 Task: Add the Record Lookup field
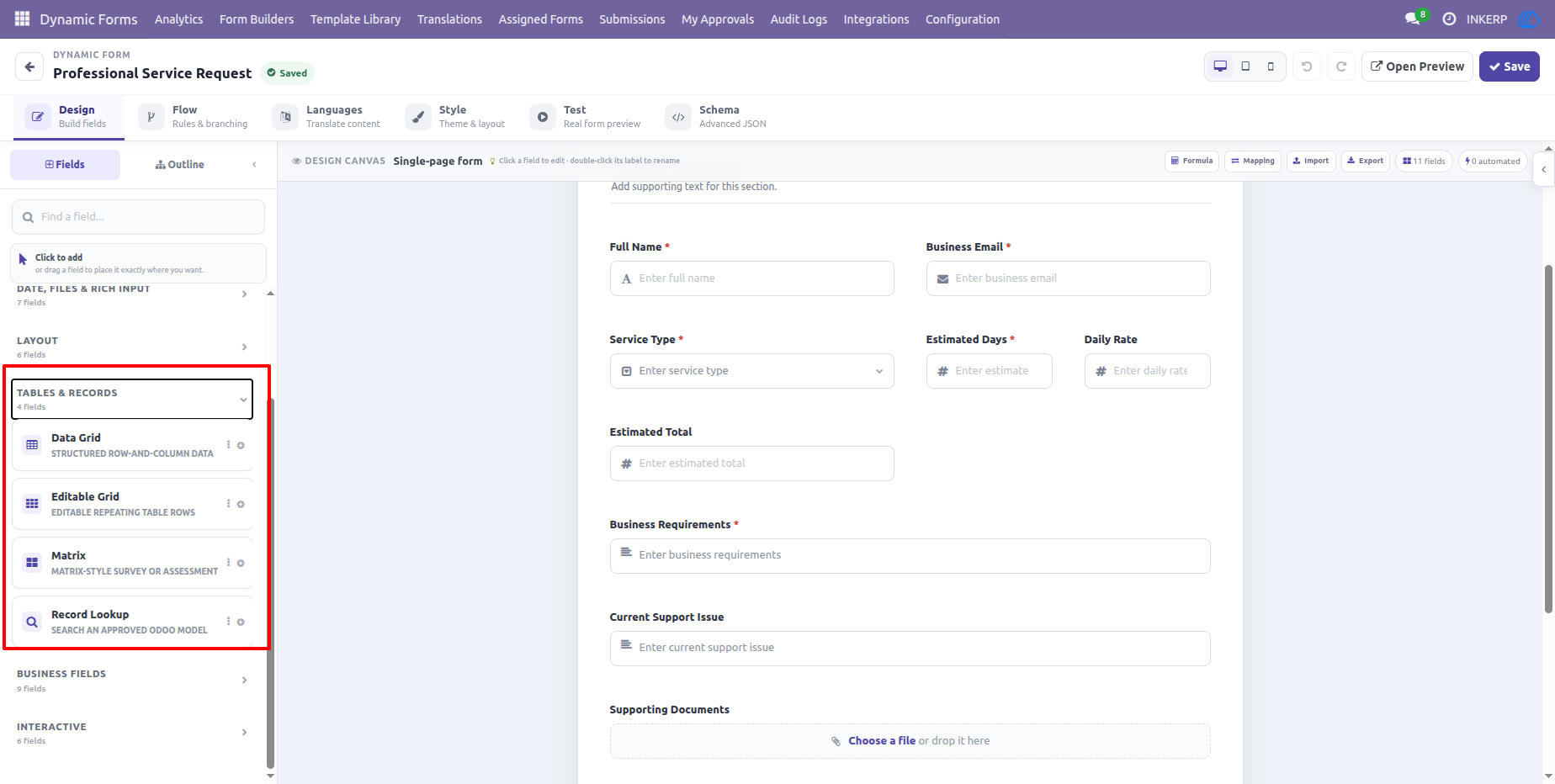[133, 622]
